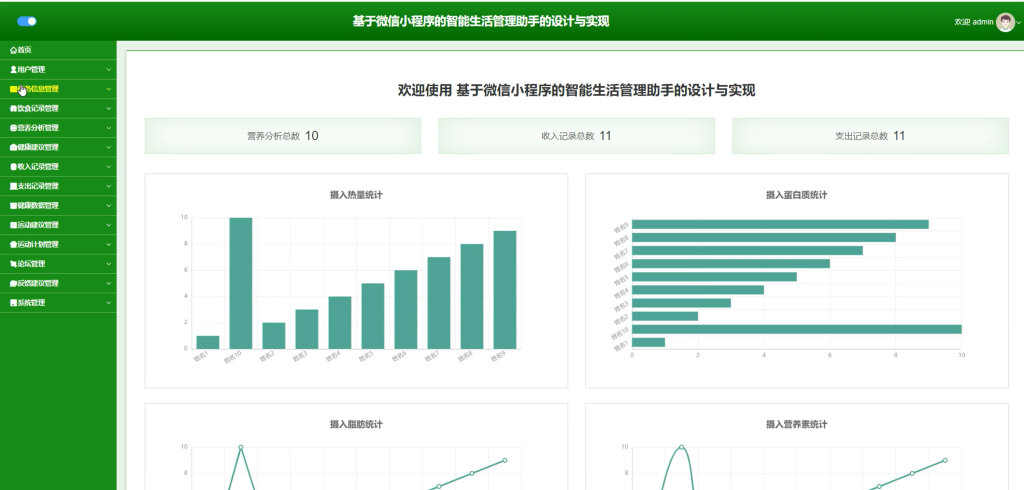The height and width of the screenshot is (490, 1024).
Task: Click the 摄入蛋白质统计 chart title
Action: pos(797,195)
